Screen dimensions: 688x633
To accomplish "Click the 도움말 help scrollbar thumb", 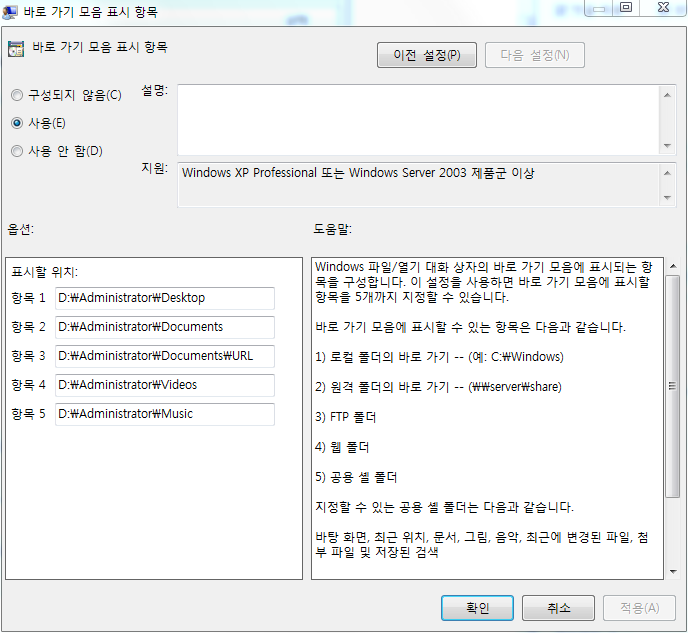I will coord(673,386).
